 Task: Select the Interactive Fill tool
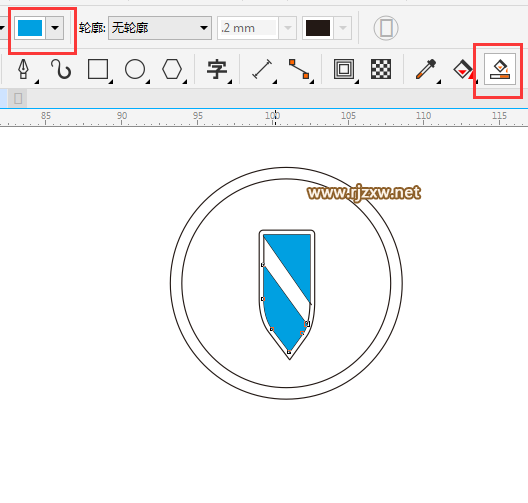click(x=463, y=69)
